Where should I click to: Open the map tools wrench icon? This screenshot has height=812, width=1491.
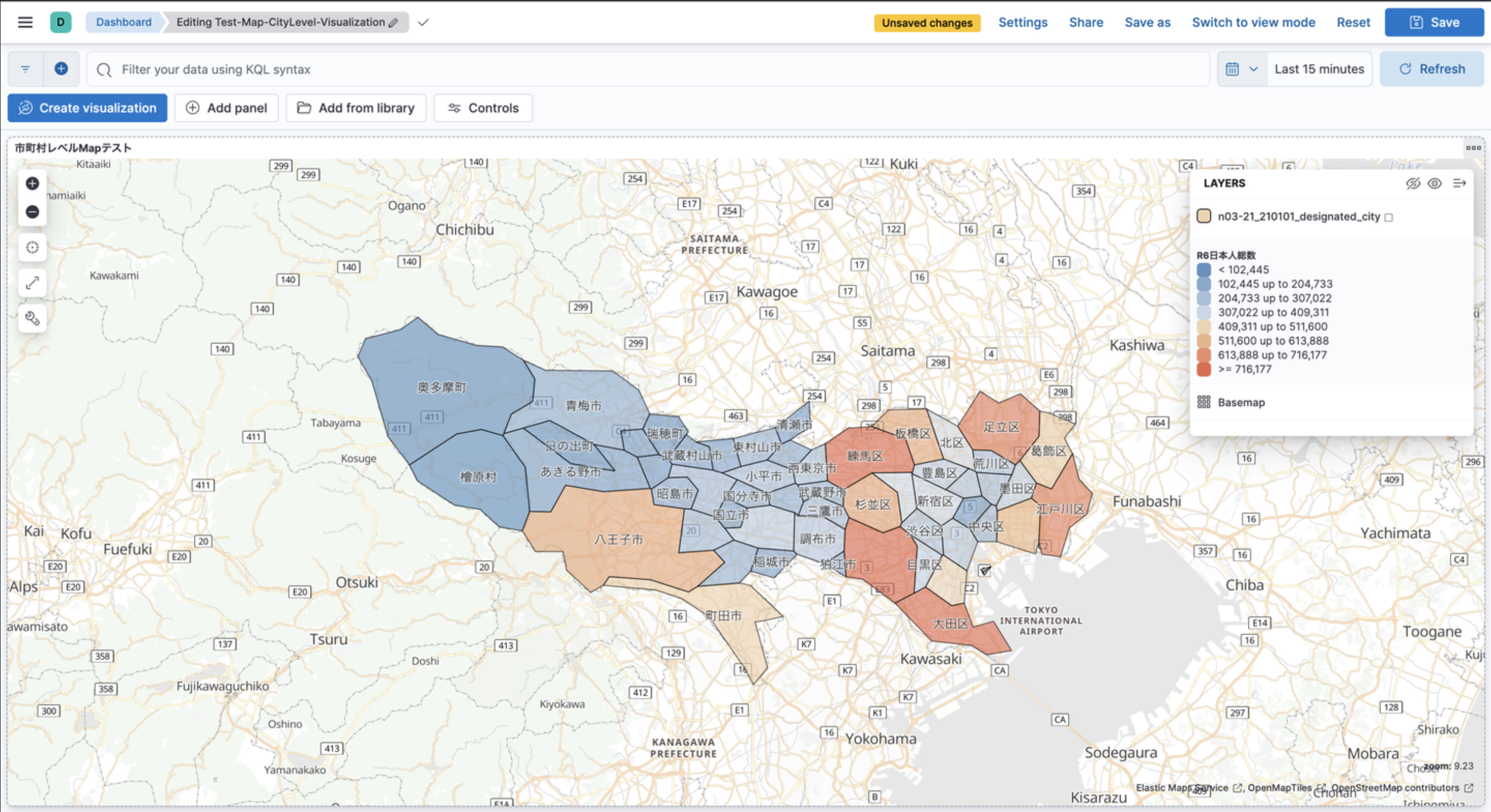[32, 319]
